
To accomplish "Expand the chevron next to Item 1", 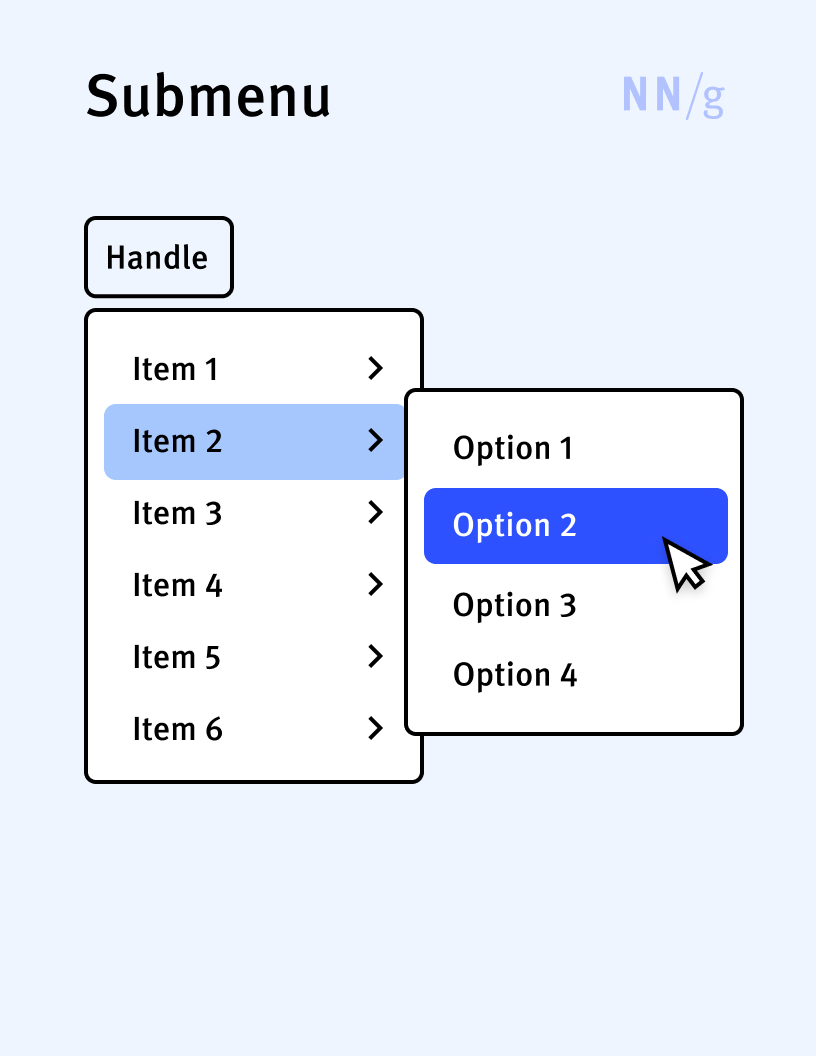I will tap(376, 369).
